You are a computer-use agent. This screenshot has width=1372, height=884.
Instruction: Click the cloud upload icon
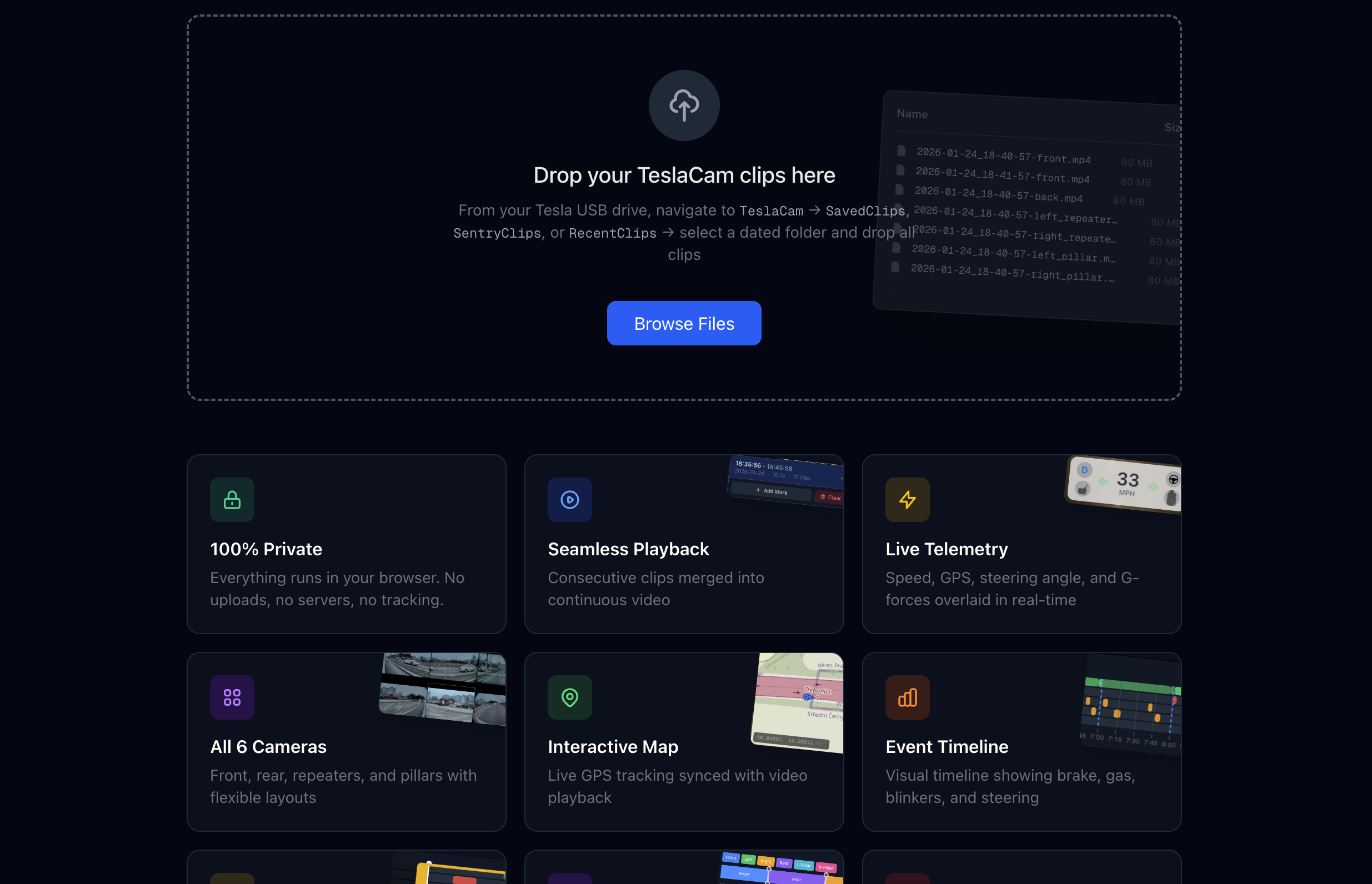point(684,105)
